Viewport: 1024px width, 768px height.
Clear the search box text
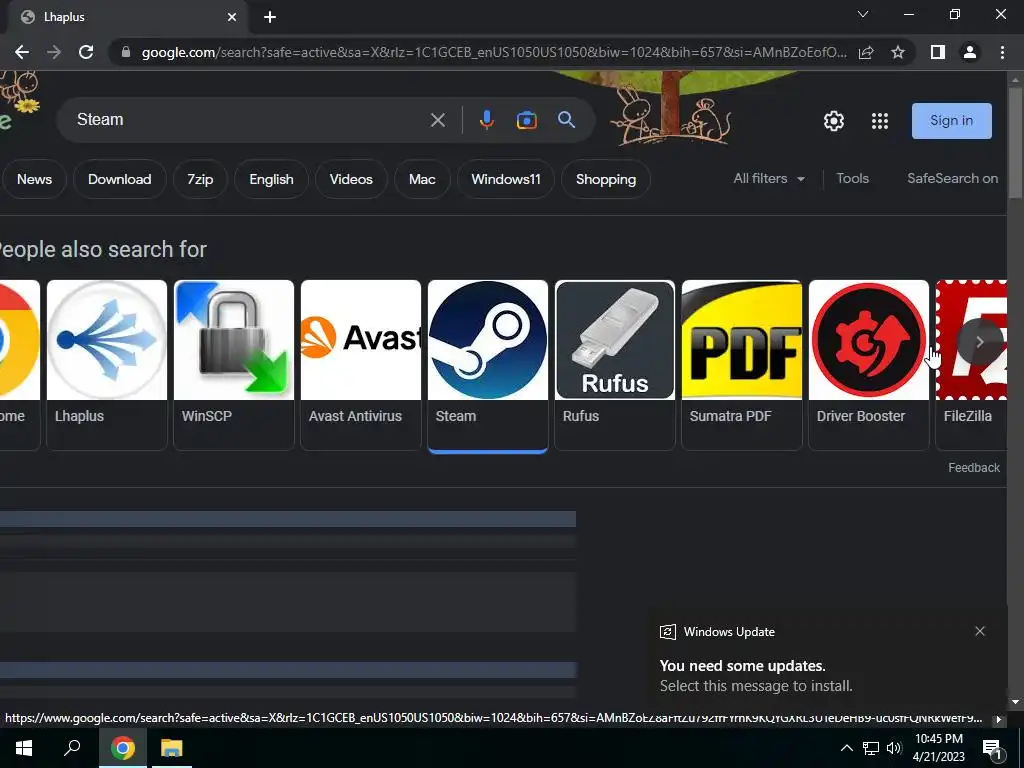(x=438, y=120)
